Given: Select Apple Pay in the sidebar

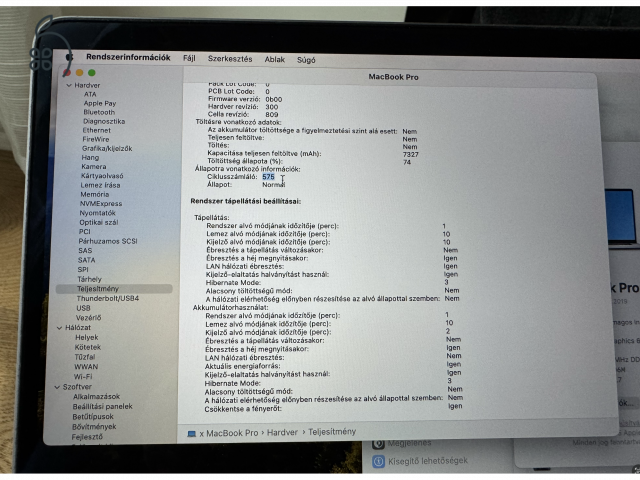Looking at the screenshot, I should pos(100,103).
